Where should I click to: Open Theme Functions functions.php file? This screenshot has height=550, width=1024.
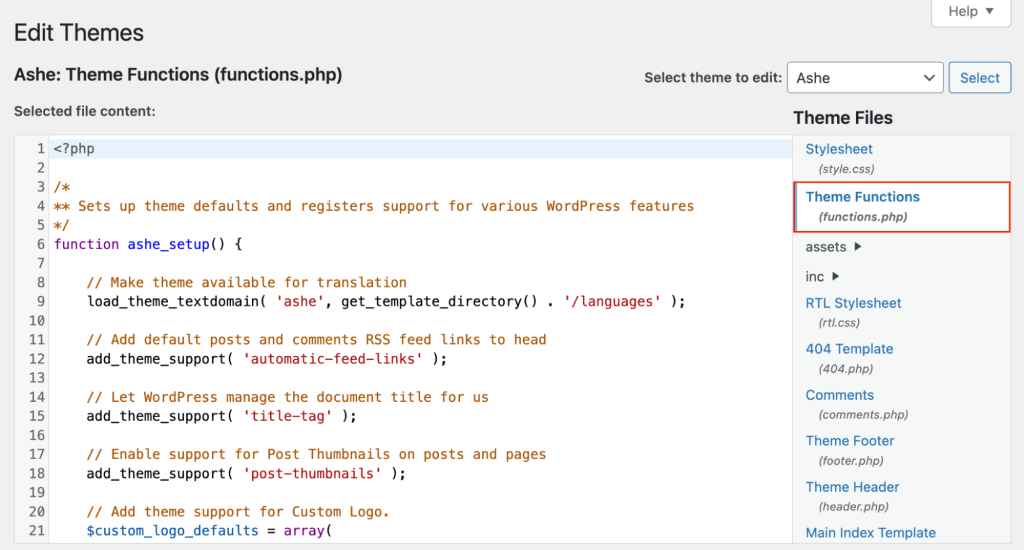pyautogui.click(x=862, y=197)
